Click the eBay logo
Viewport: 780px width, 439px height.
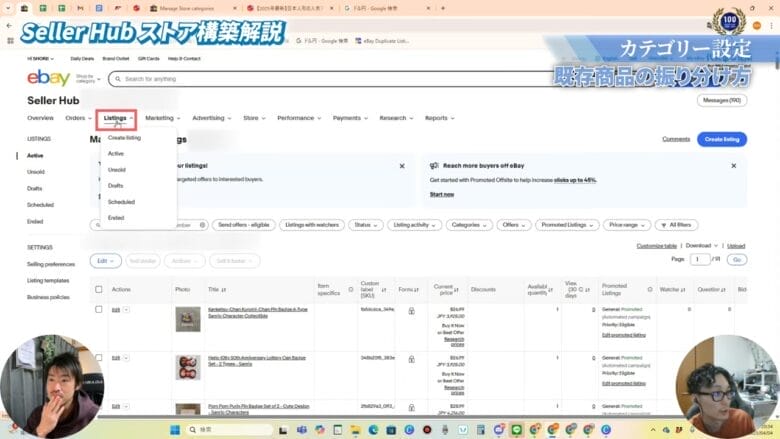click(x=48, y=78)
